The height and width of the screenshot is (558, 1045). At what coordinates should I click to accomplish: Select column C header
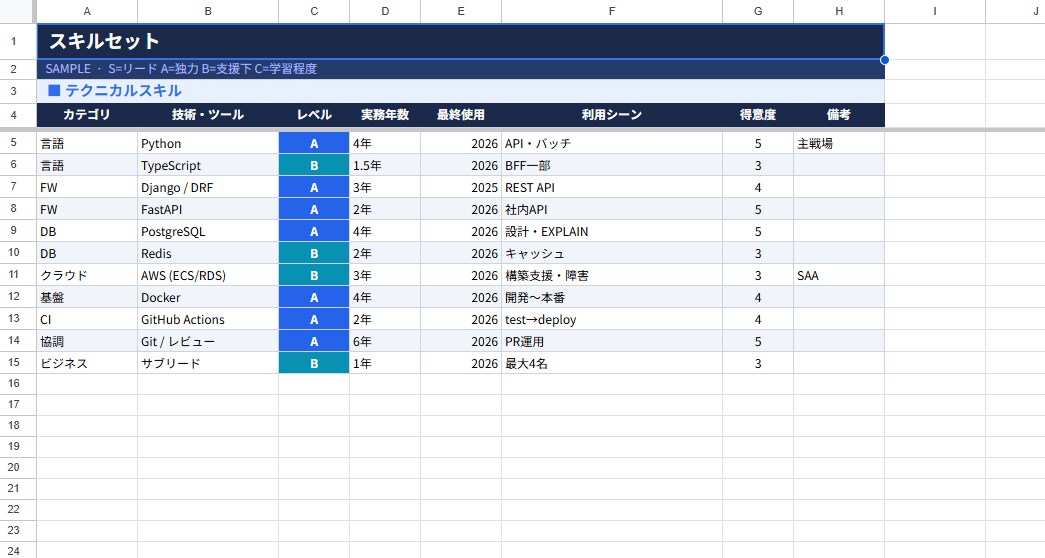(x=314, y=11)
